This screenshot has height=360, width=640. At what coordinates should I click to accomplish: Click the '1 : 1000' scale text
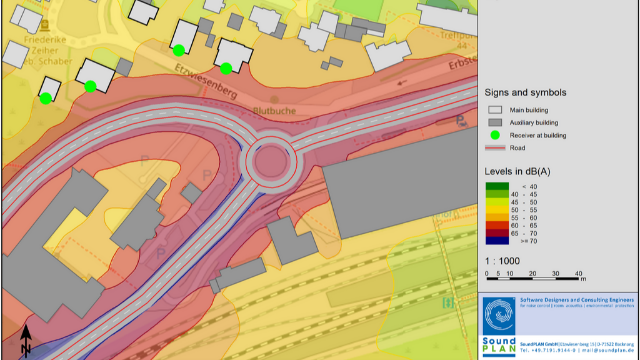click(x=502, y=261)
